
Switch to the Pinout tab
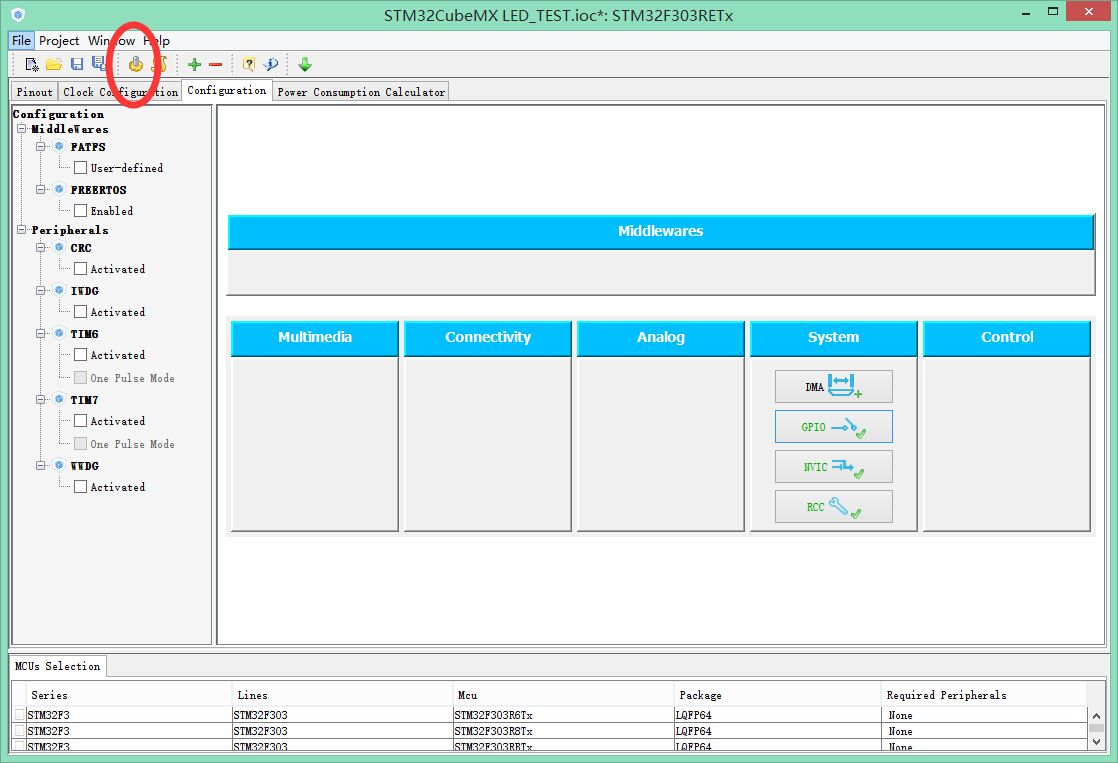pos(34,92)
